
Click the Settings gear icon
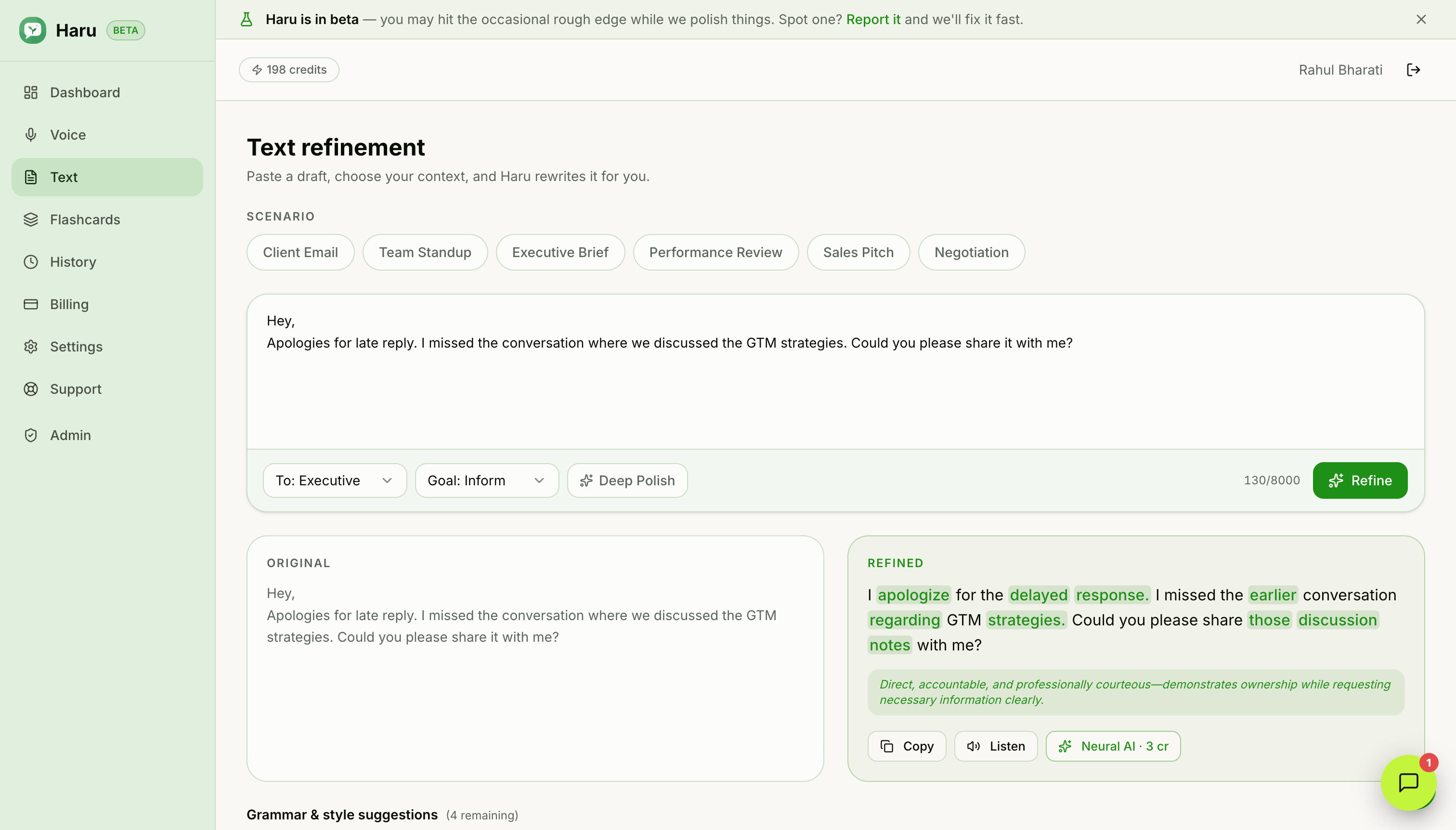(x=31, y=347)
